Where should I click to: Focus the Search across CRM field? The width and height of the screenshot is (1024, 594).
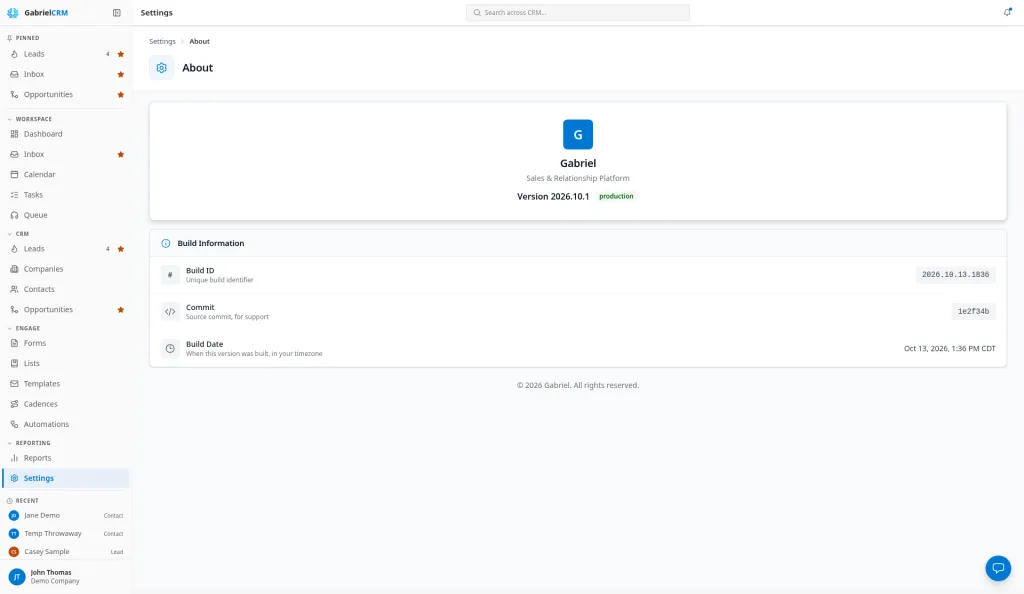(578, 12)
